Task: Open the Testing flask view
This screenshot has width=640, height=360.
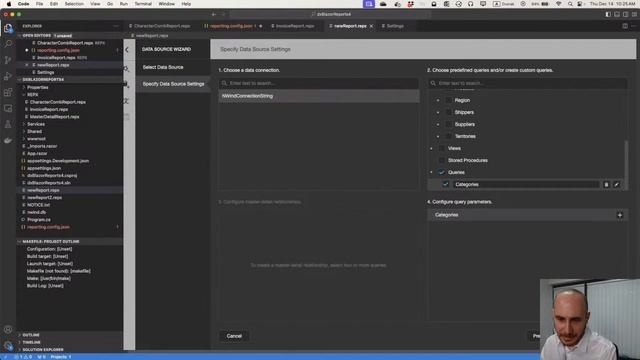Action: pyautogui.click(x=8, y=124)
